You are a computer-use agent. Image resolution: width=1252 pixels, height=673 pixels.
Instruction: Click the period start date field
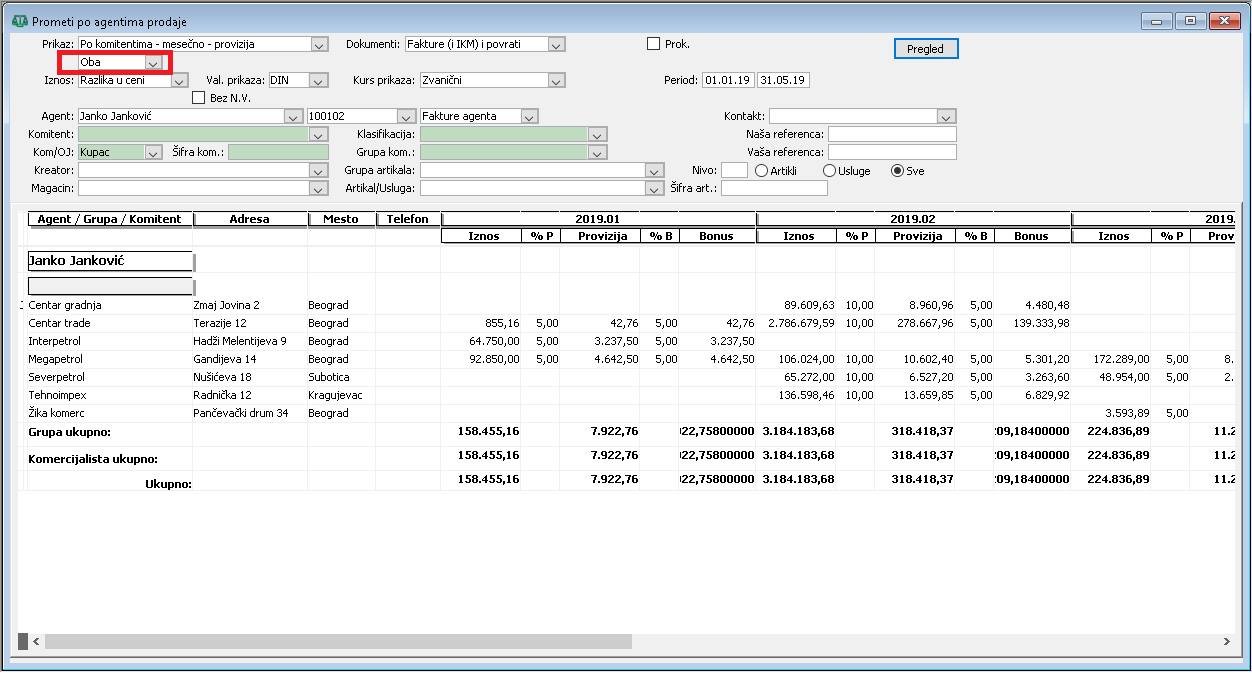pos(728,80)
